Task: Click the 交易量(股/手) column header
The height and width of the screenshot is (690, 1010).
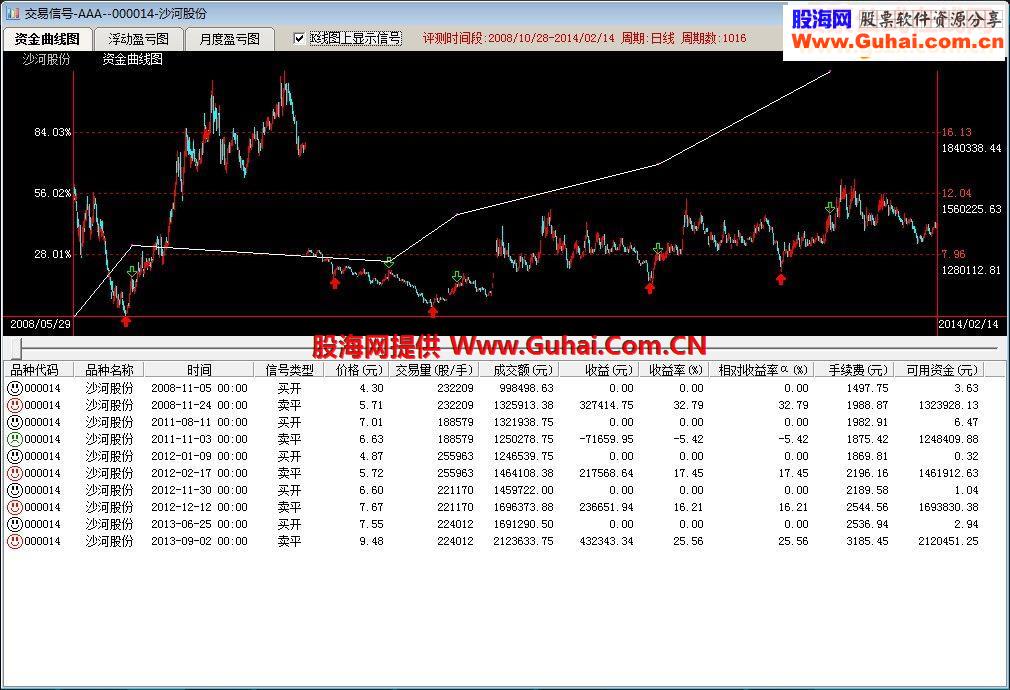Action: tap(434, 370)
